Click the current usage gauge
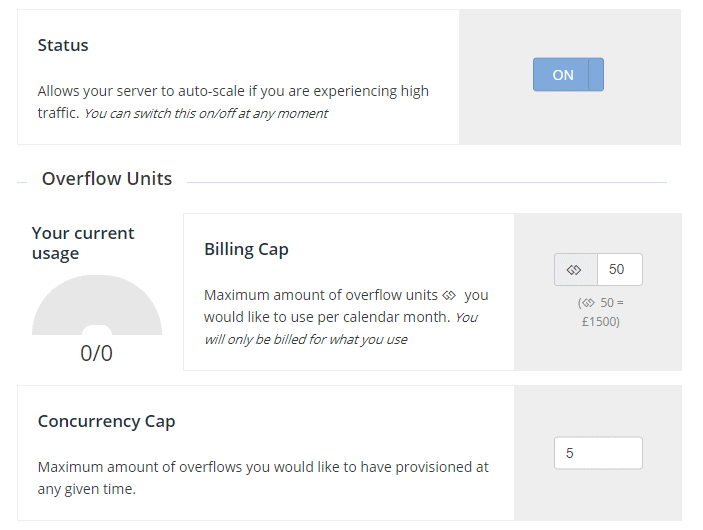This screenshot has height=530, width=703. coord(97,305)
